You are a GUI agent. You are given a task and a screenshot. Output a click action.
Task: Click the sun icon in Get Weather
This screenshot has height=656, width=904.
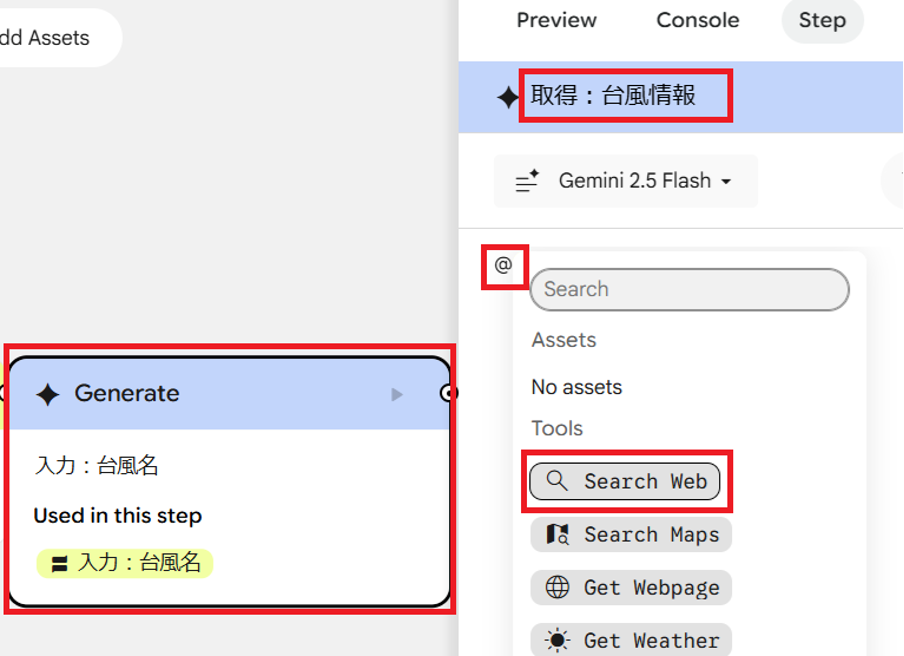[x=557, y=640]
